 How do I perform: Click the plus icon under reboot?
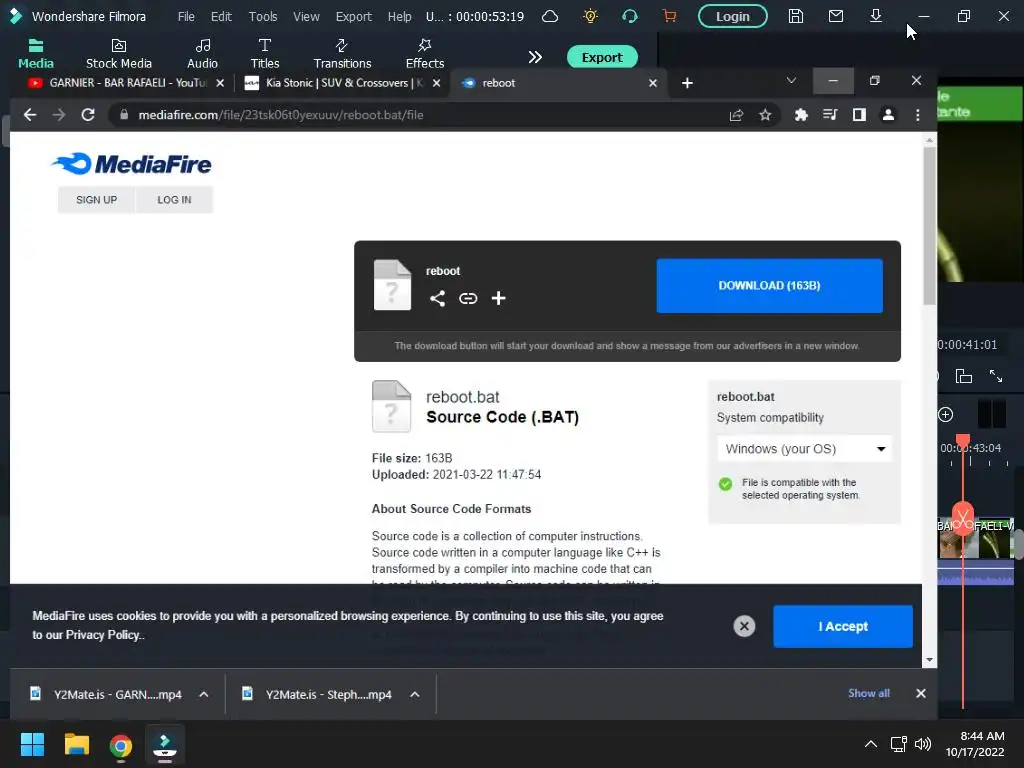(x=498, y=298)
